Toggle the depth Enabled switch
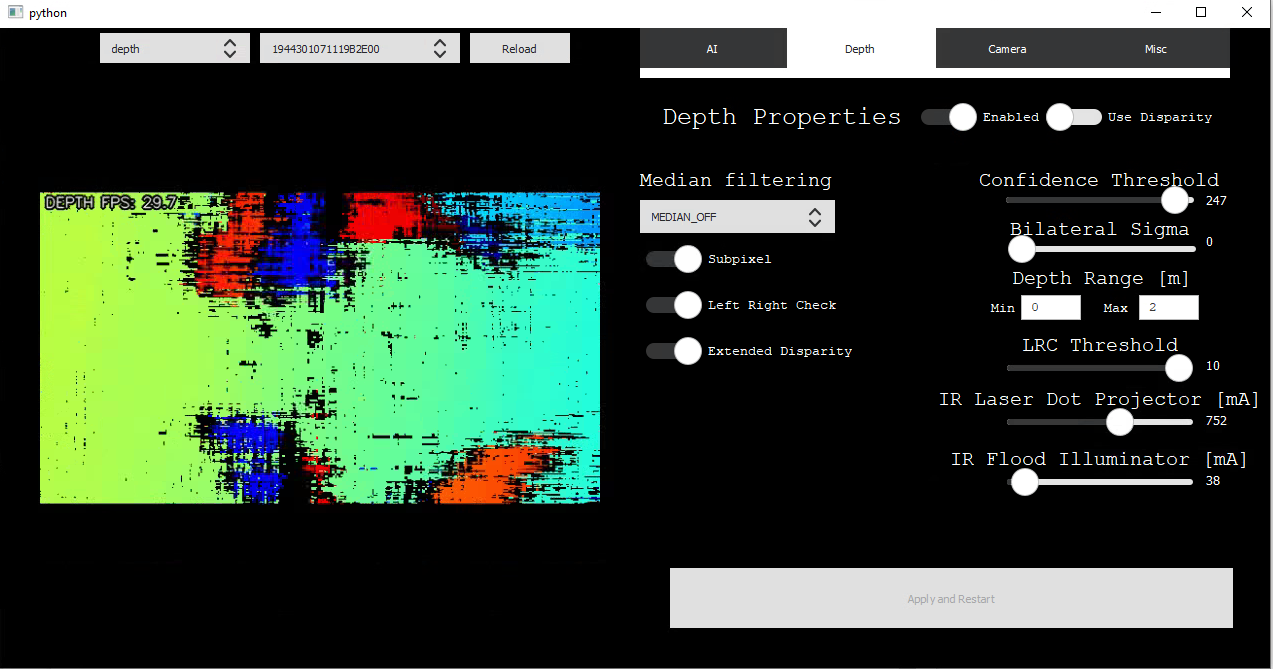The width and height of the screenshot is (1273, 669). click(x=949, y=117)
